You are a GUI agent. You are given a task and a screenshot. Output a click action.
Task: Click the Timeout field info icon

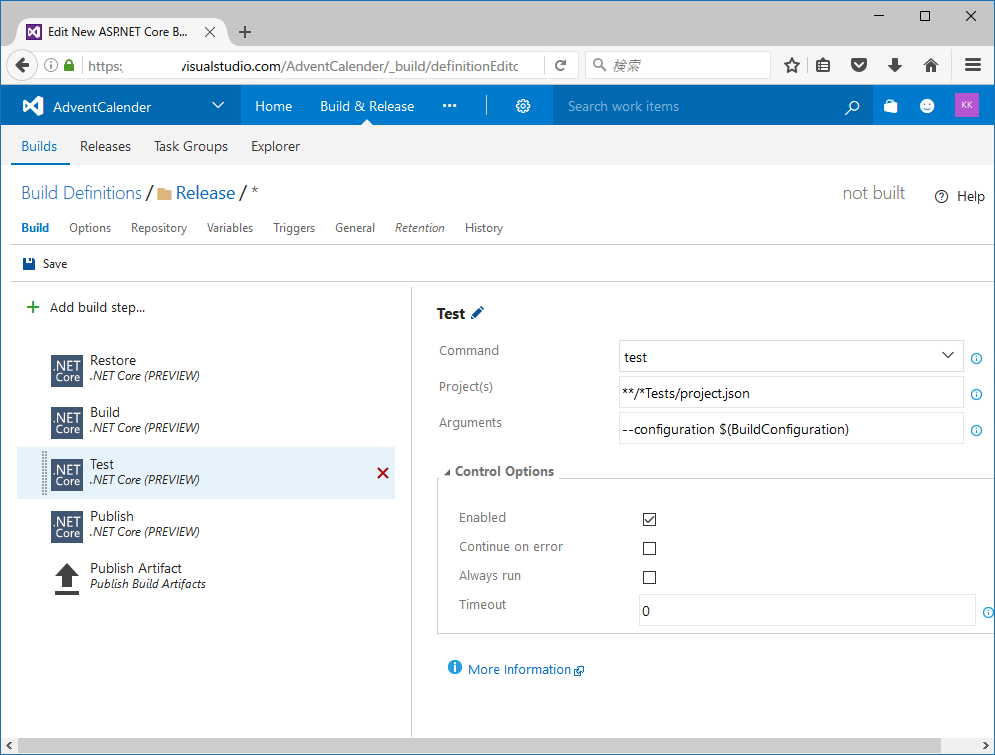[x=988, y=612]
